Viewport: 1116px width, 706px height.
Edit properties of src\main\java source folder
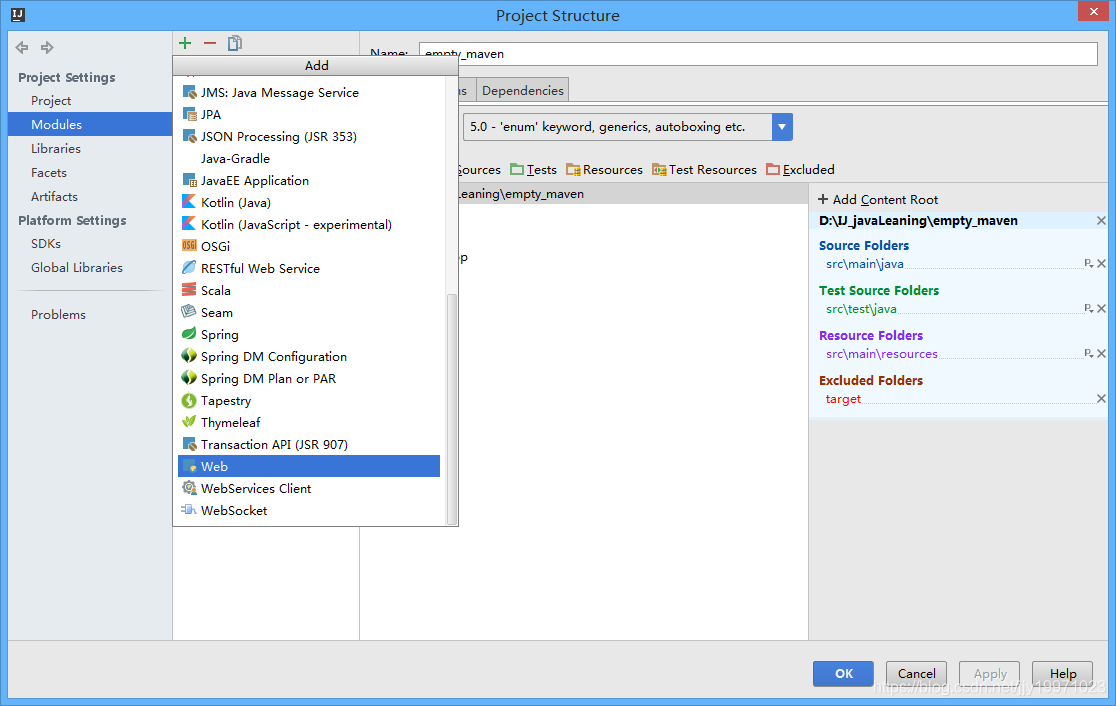(1088, 263)
